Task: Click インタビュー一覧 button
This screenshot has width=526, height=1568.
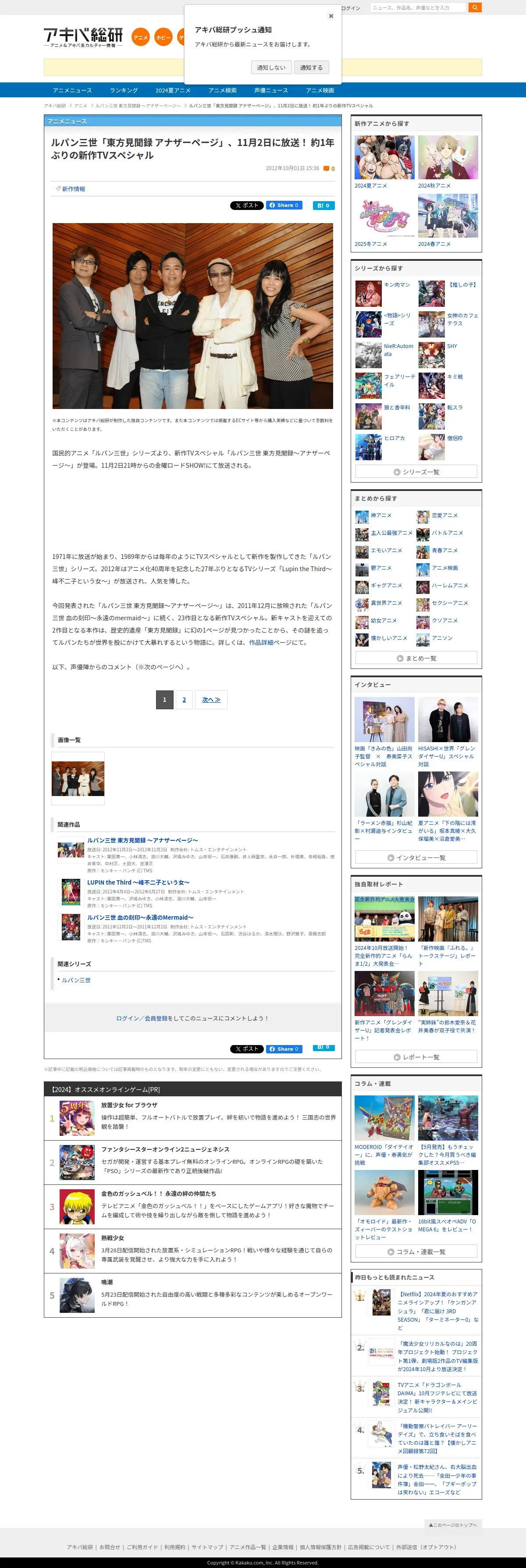Action: (x=416, y=858)
